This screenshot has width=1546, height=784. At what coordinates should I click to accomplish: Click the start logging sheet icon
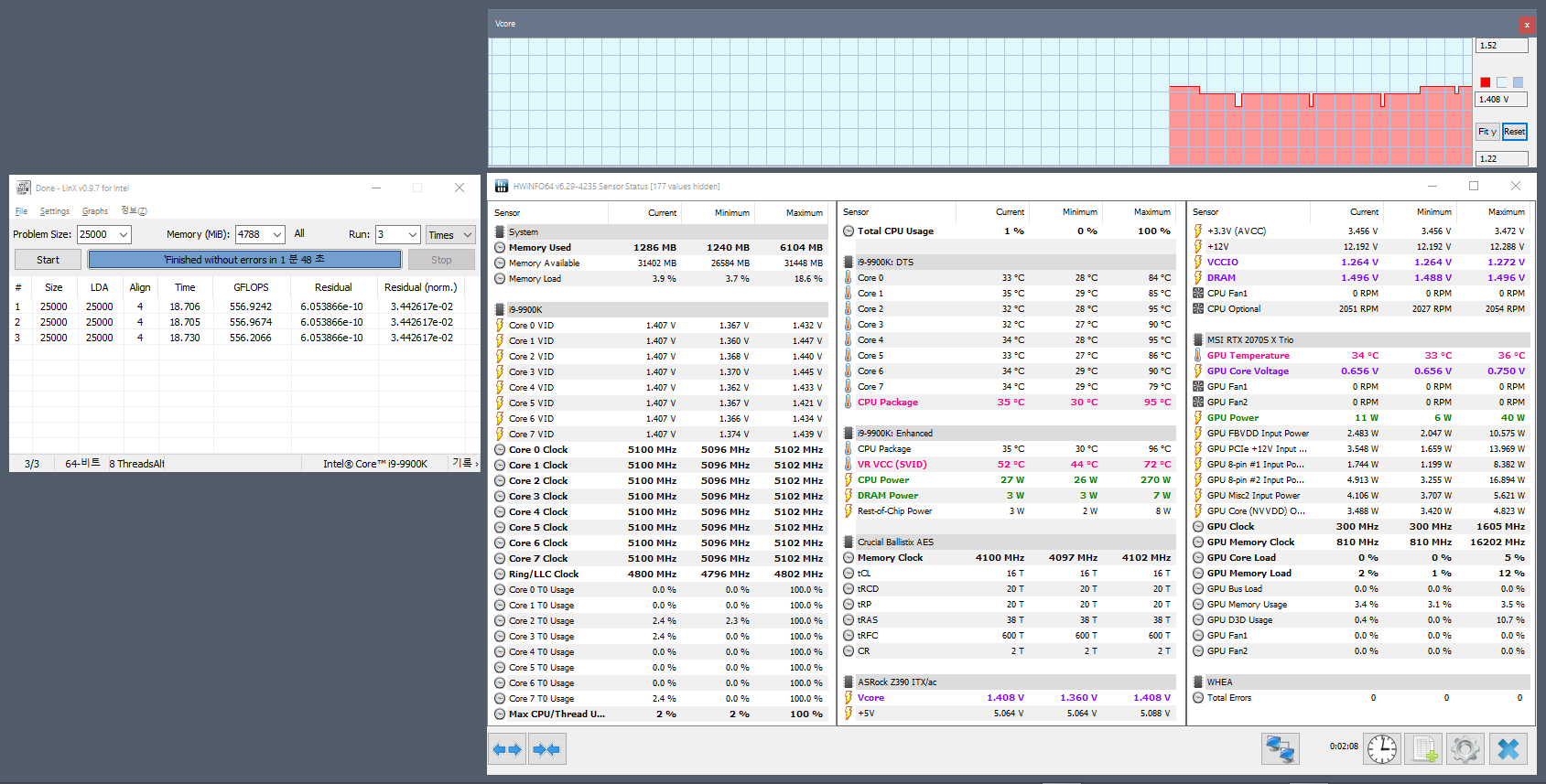pos(1423,749)
